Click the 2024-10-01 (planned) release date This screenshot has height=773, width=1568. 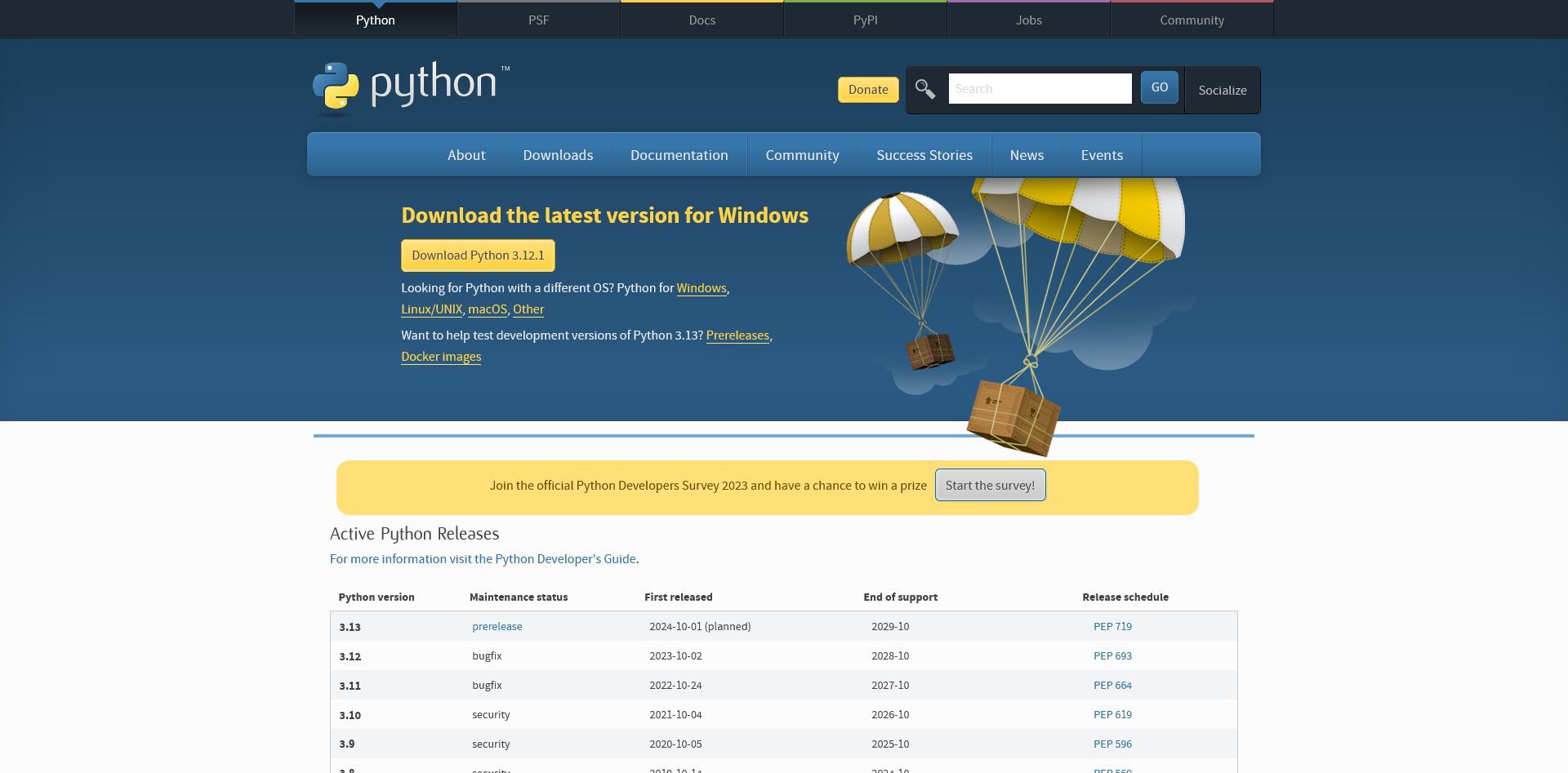(700, 627)
